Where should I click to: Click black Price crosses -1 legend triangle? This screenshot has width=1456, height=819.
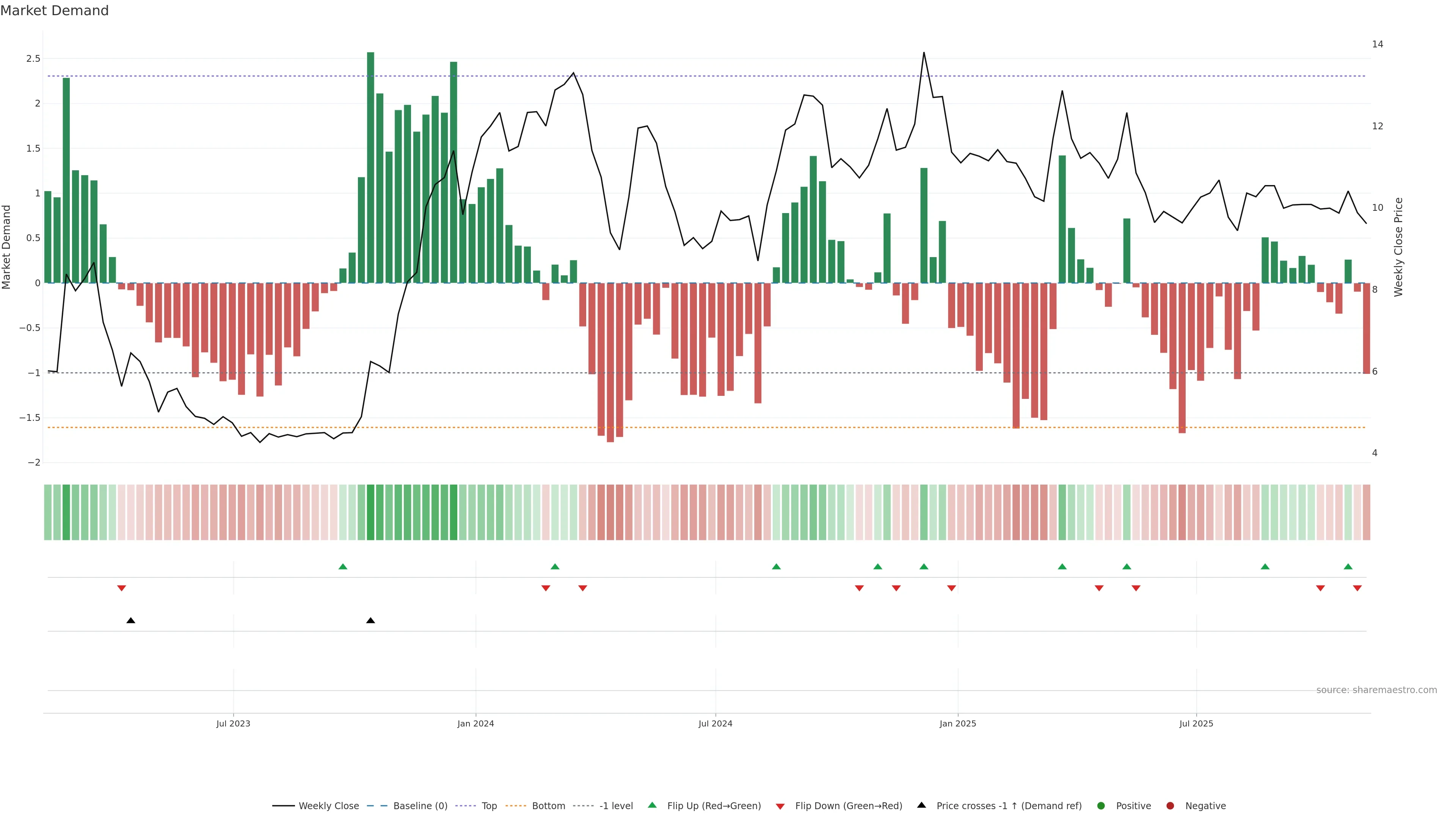tap(921, 805)
